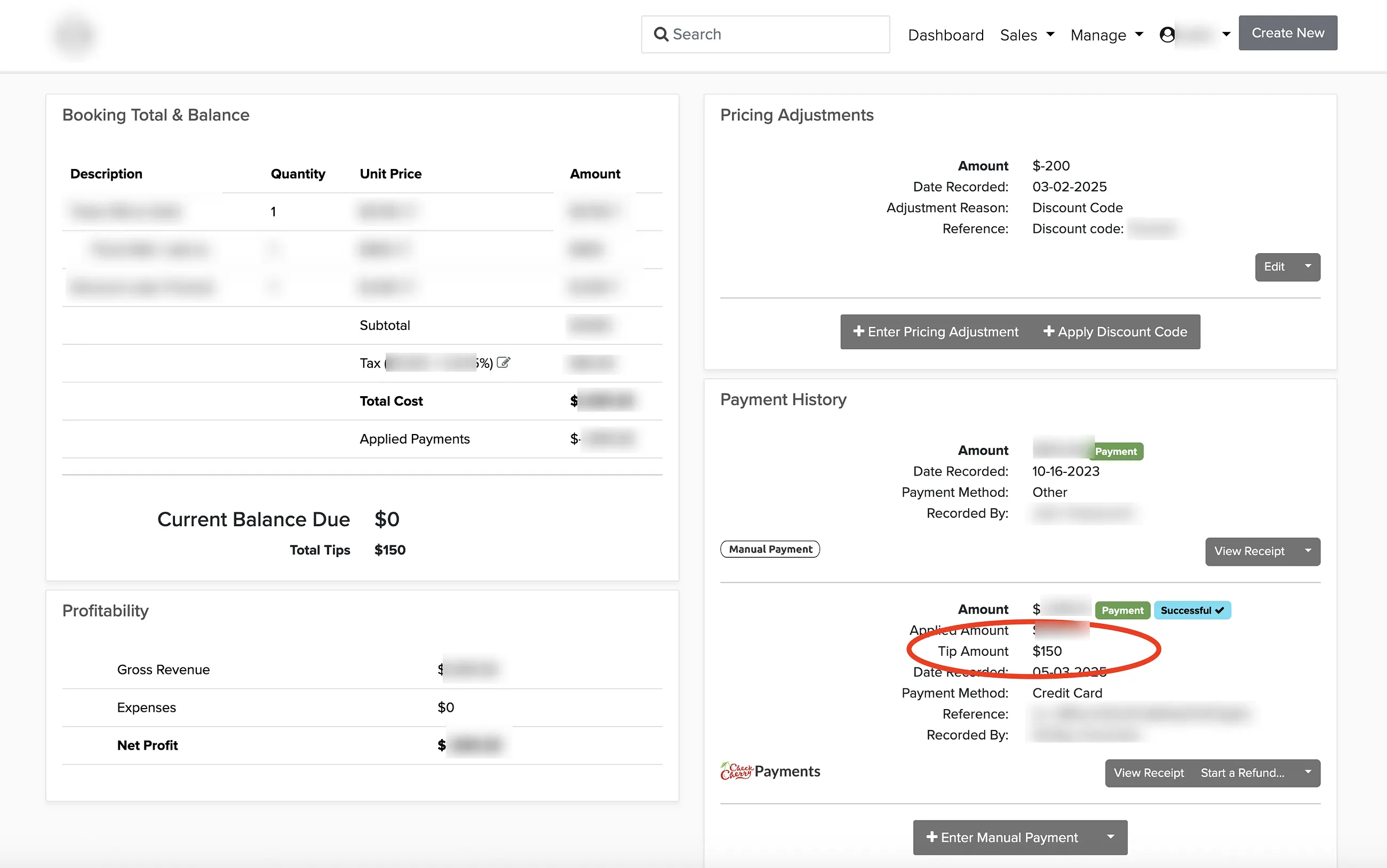This screenshot has height=868, width=1387.
Task: Click the tax rate edit pencil icon
Action: pos(503,362)
